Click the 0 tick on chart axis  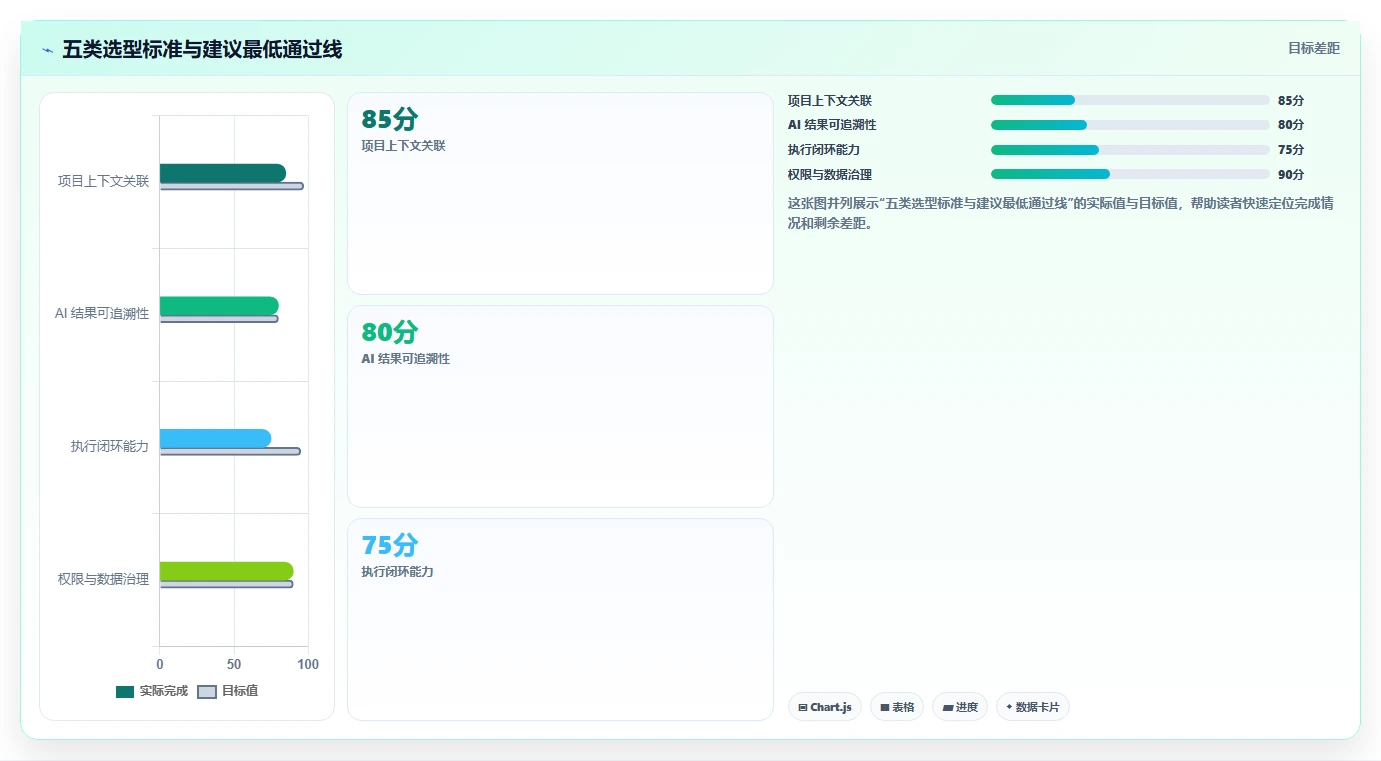[159, 664]
